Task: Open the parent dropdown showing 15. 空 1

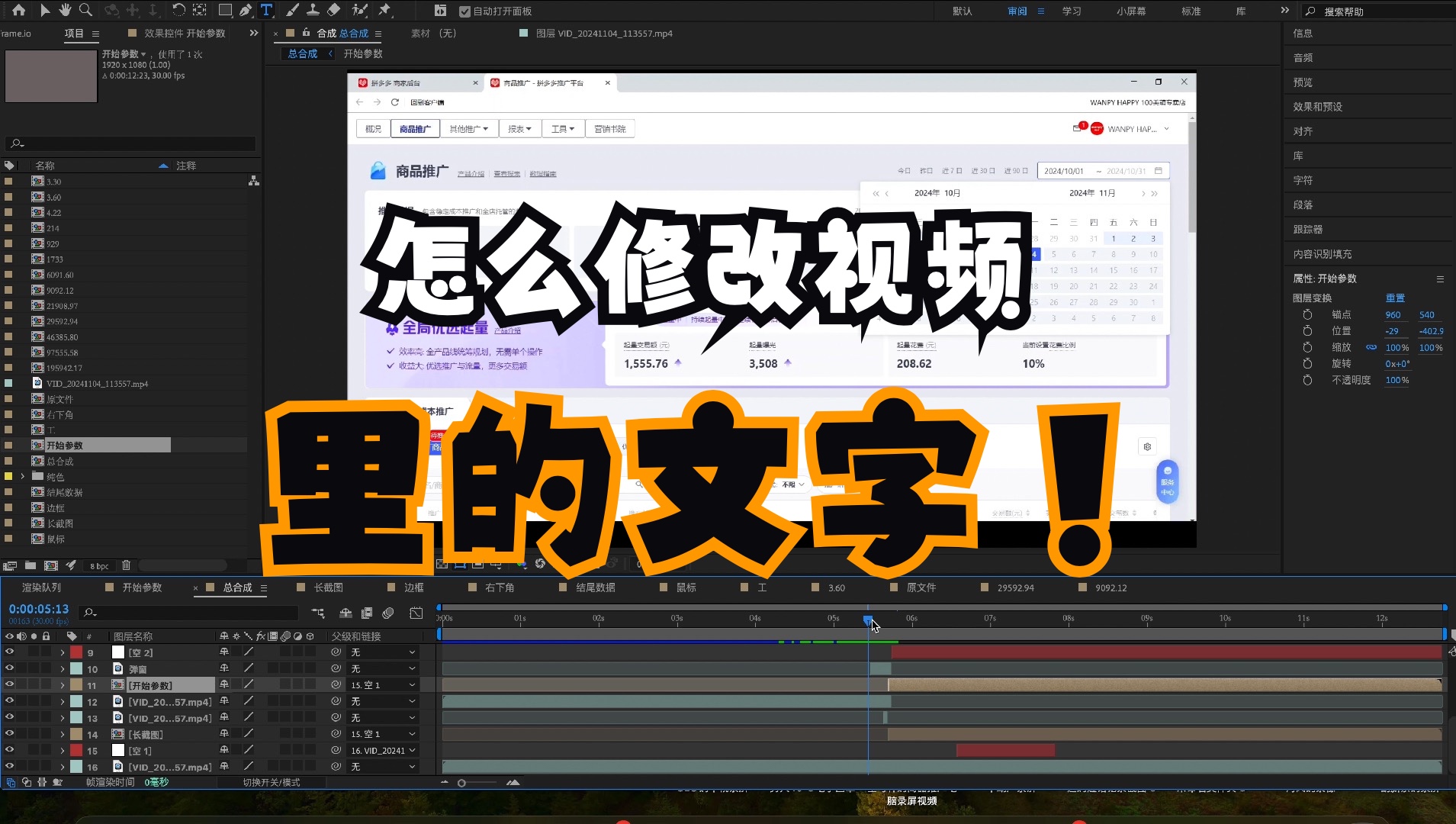Action: (x=381, y=685)
